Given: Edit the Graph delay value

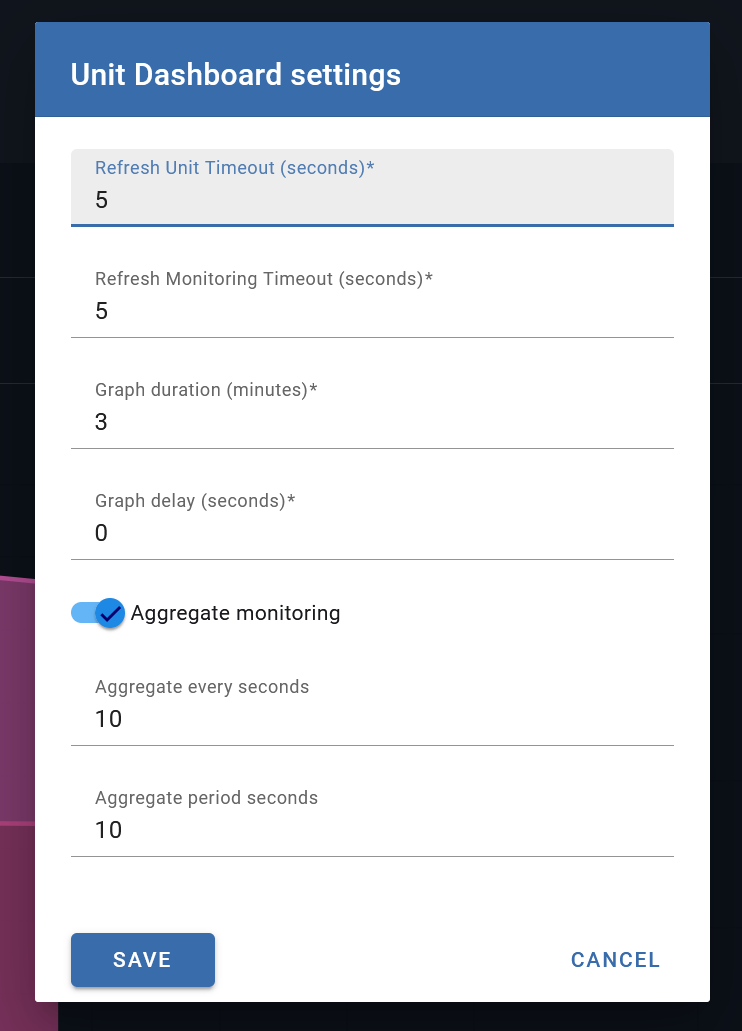Looking at the screenshot, I should click(x=370, y=532).
